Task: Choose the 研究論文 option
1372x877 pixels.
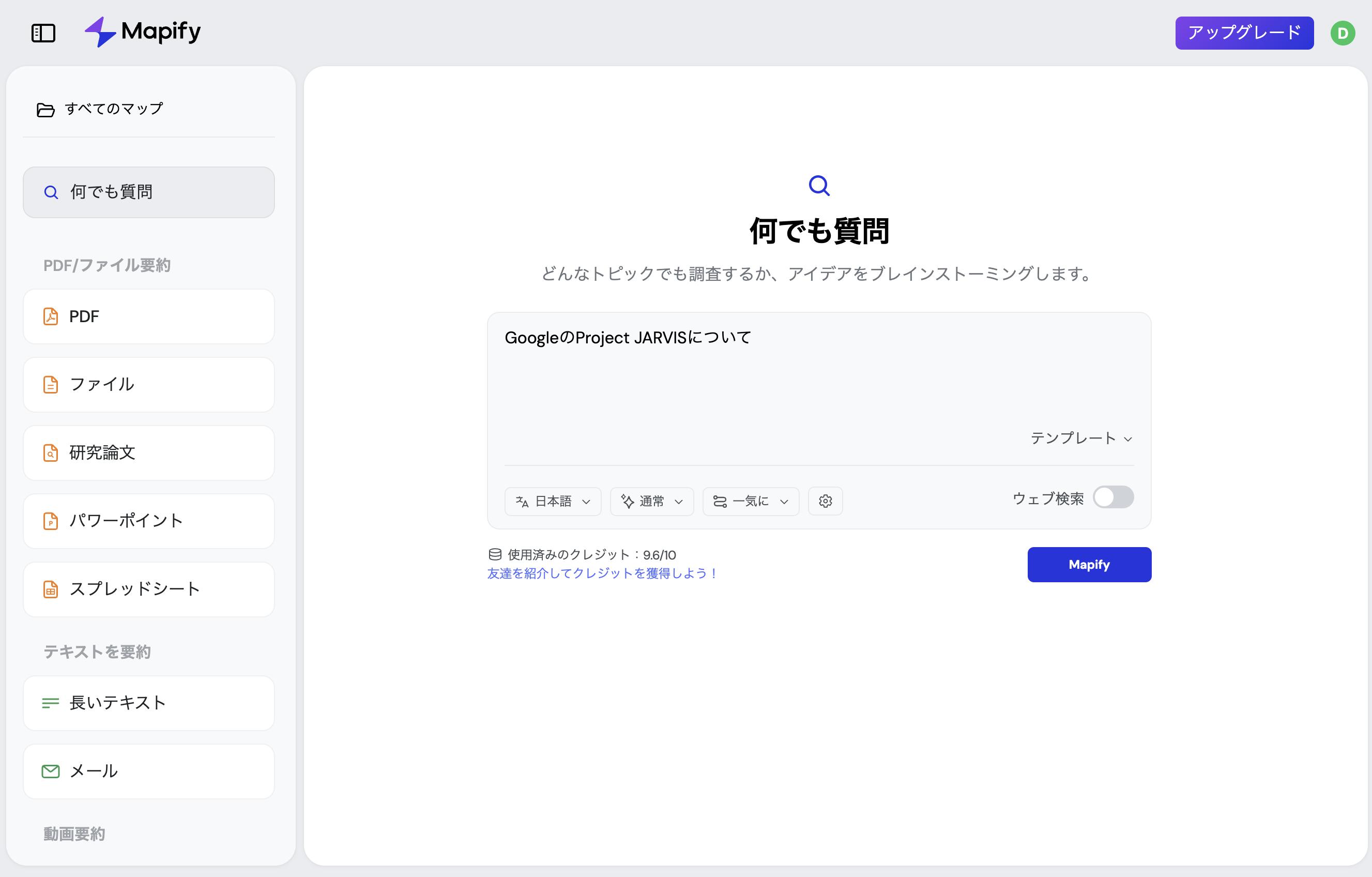Action: (149, 453)
